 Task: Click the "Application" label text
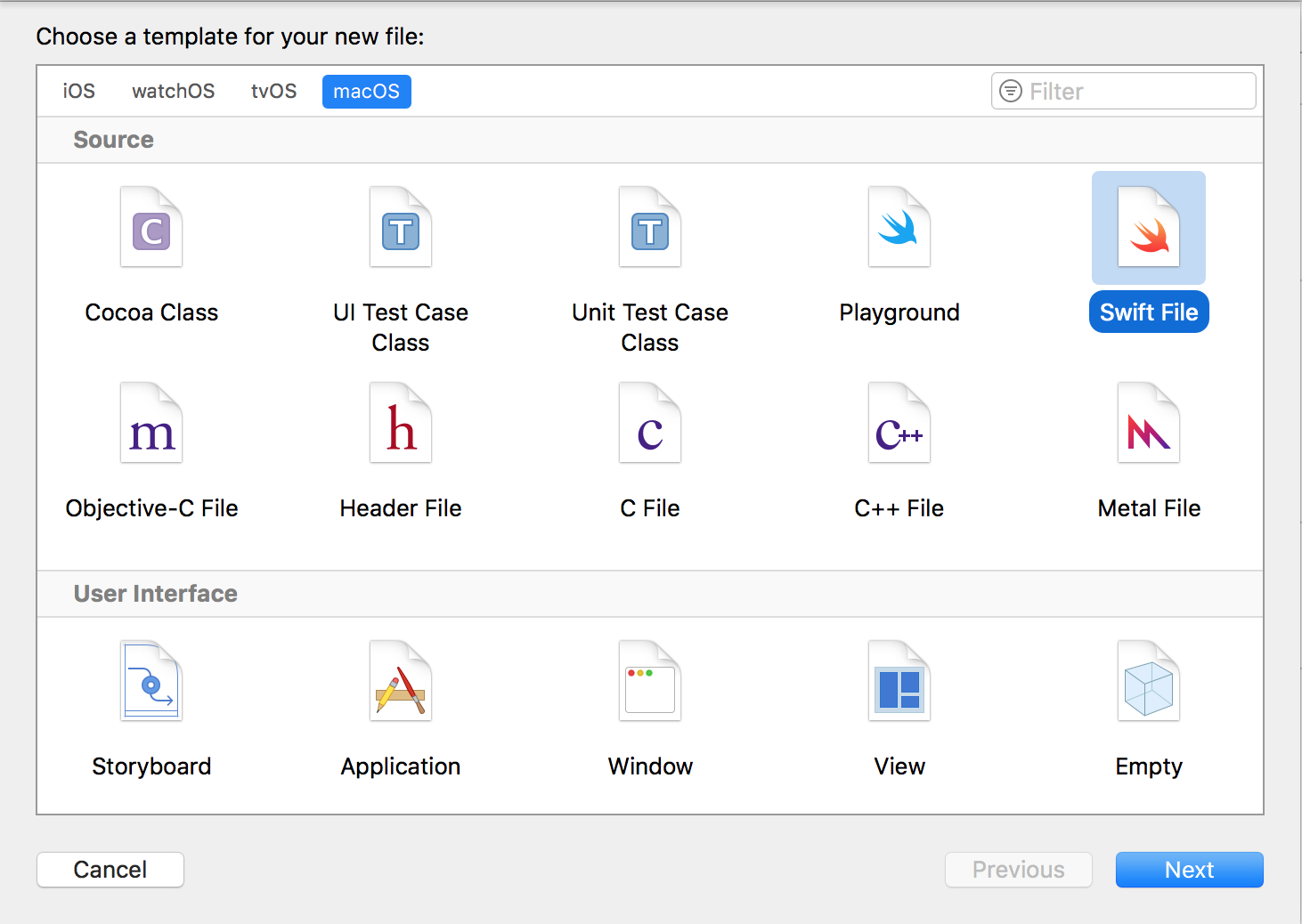coord(401,766)
